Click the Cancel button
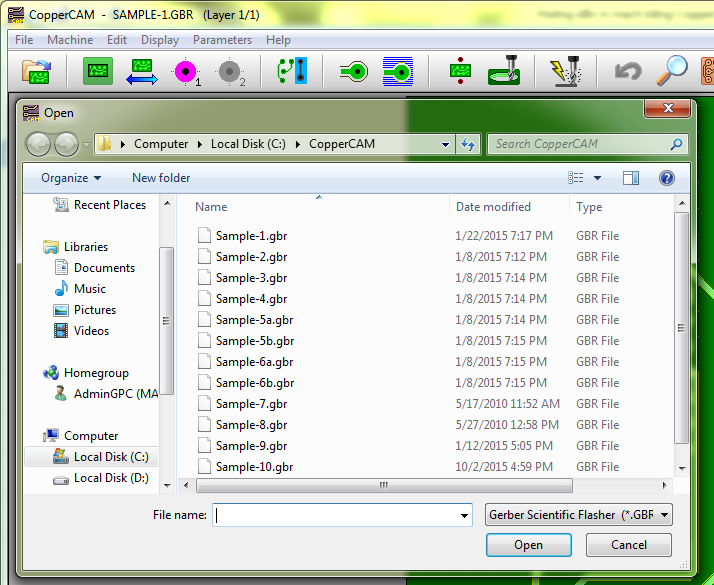 pos(628,545)
